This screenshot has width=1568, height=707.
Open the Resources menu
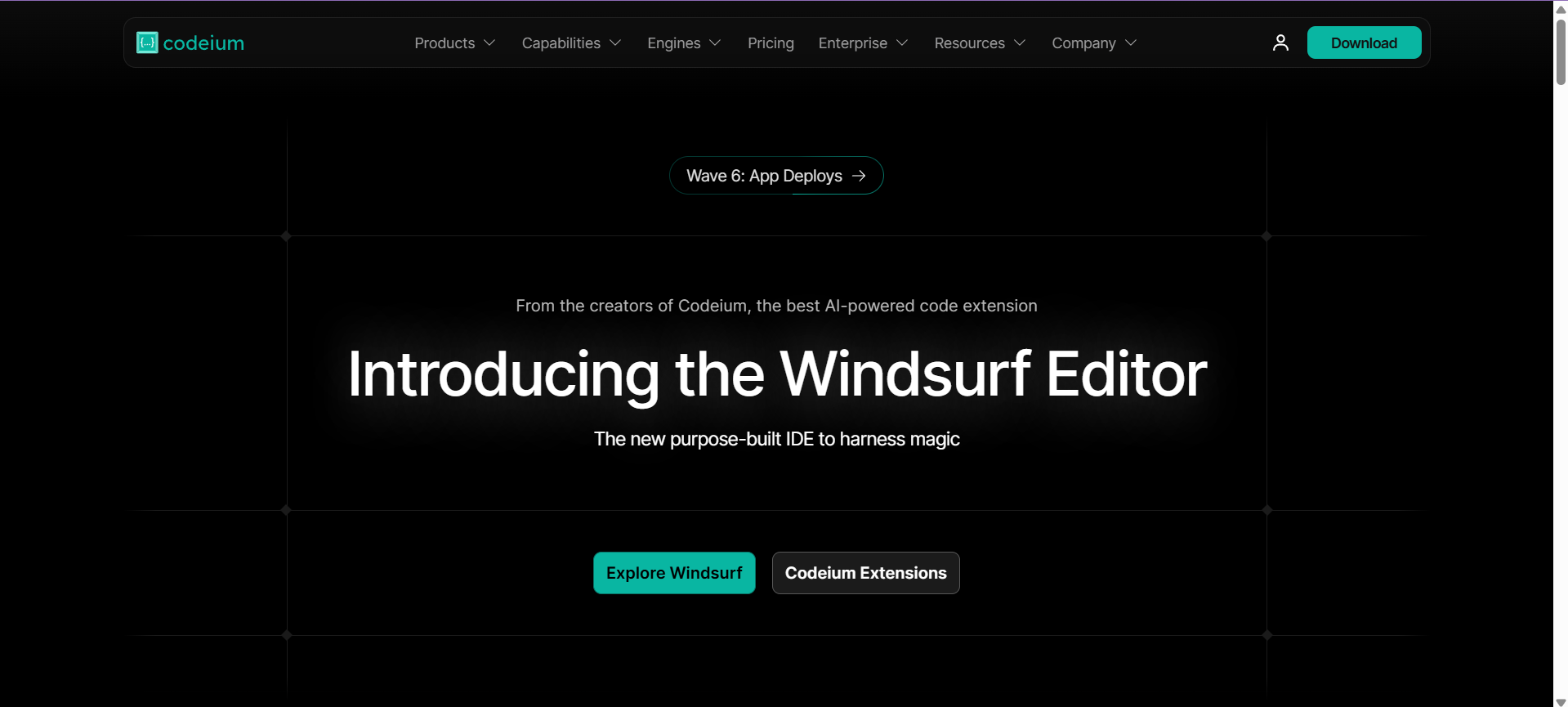tap(980, 43)
